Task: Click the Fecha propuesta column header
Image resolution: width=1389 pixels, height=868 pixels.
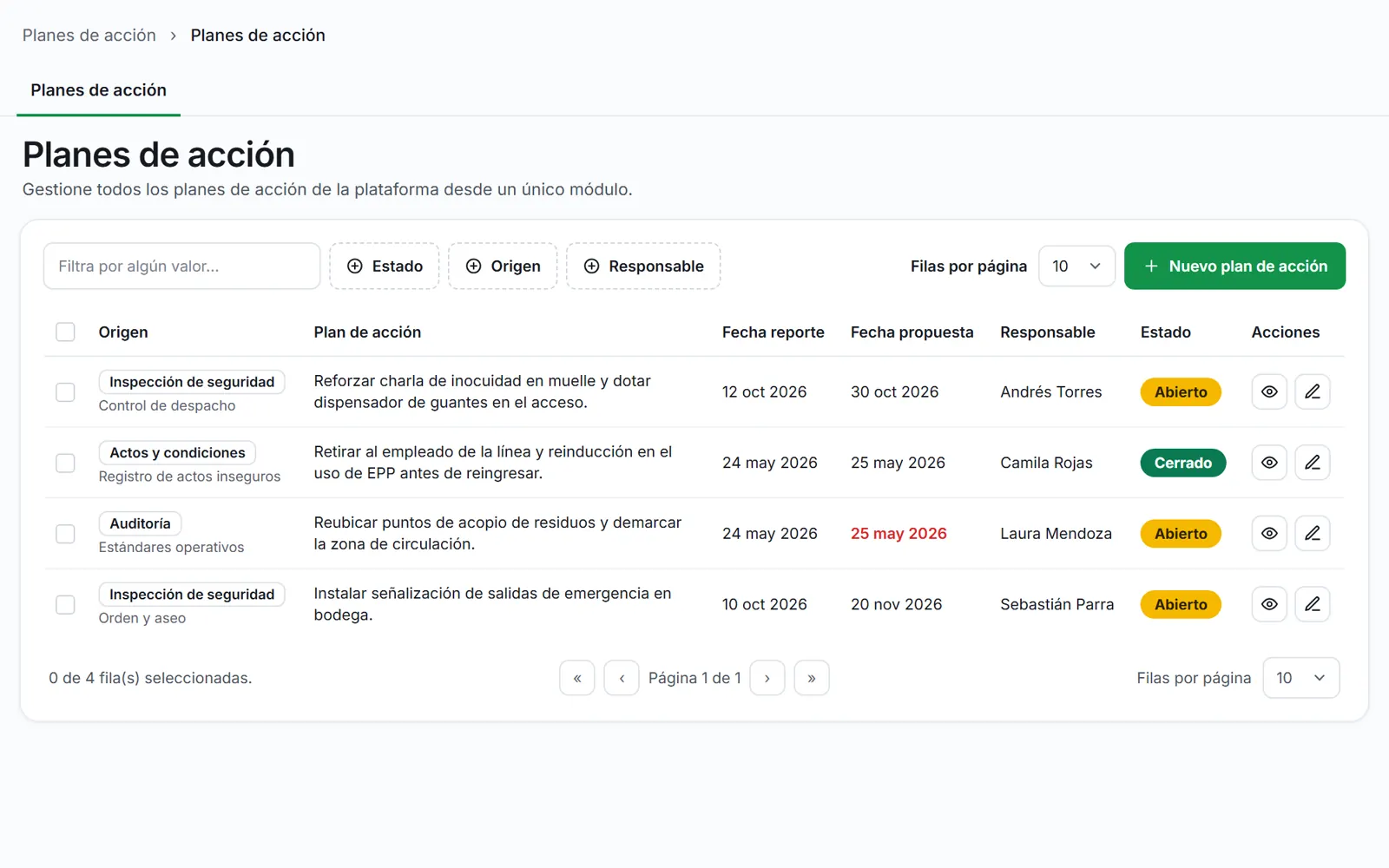Action: coord(912,332)
